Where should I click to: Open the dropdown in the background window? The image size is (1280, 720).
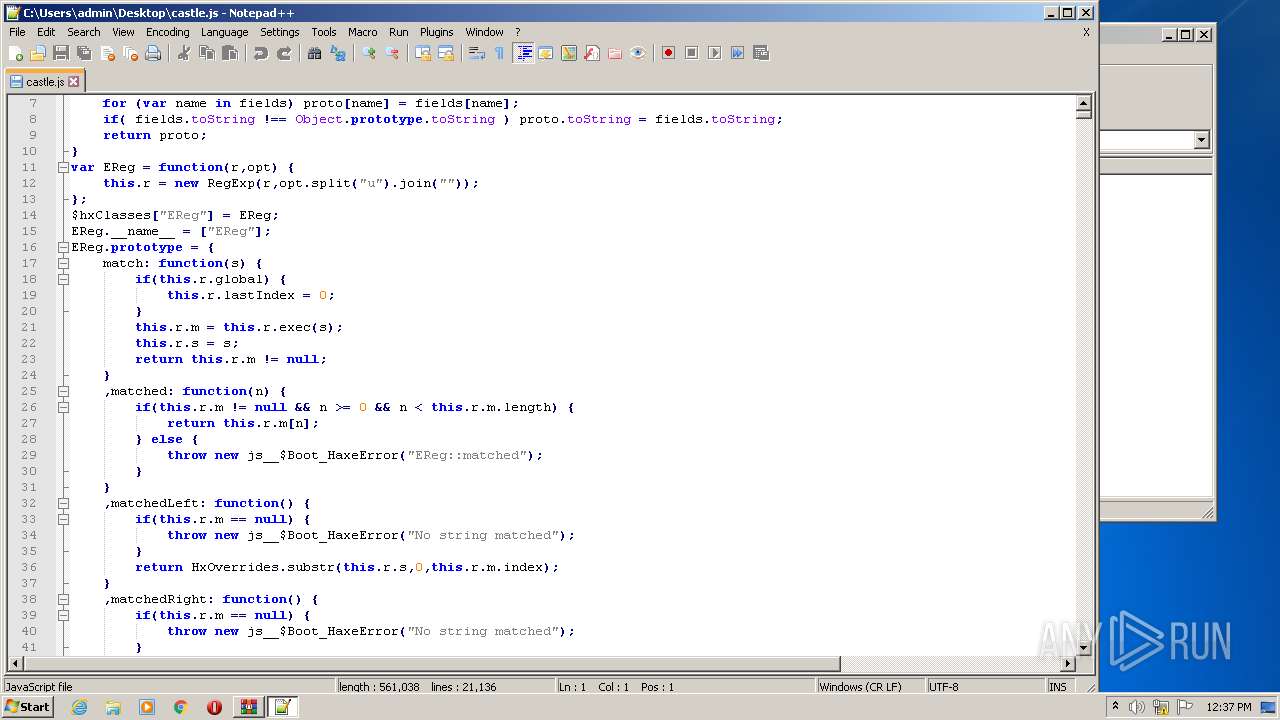[x=1202, y=140]
